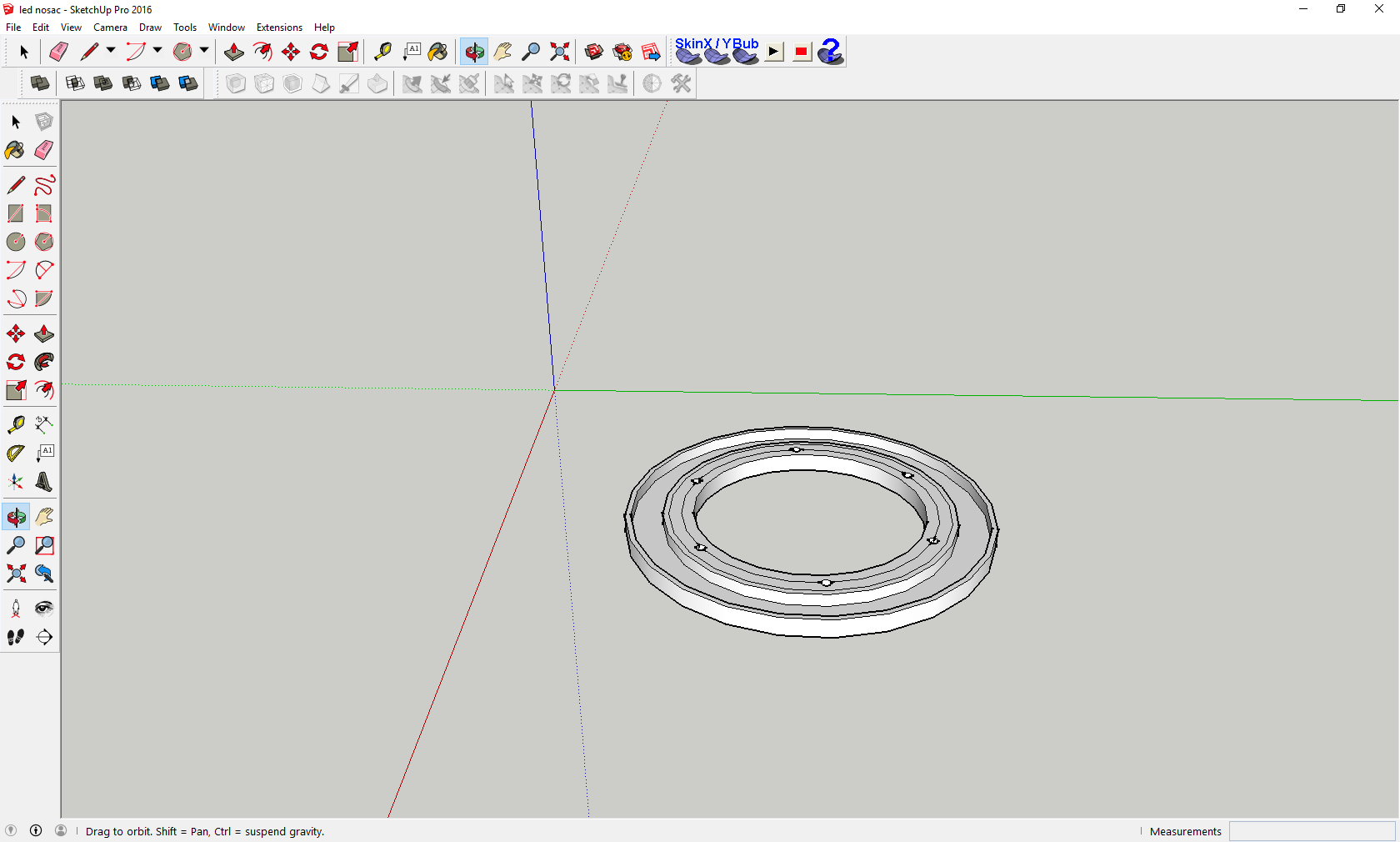The image size is (1400, 842).
Task: Click the geo-location status bar icon
Action: 11,830
